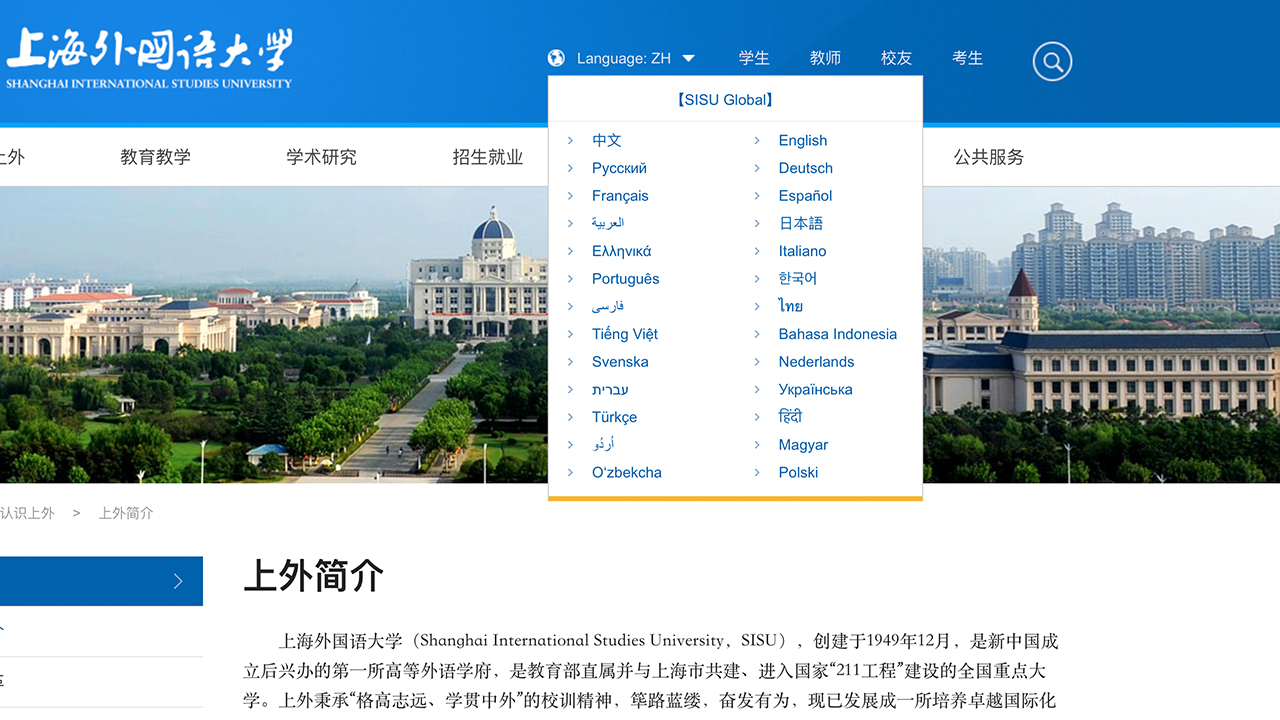
Task: Click the search magnifier icon
Action: tap(1052, 62)
